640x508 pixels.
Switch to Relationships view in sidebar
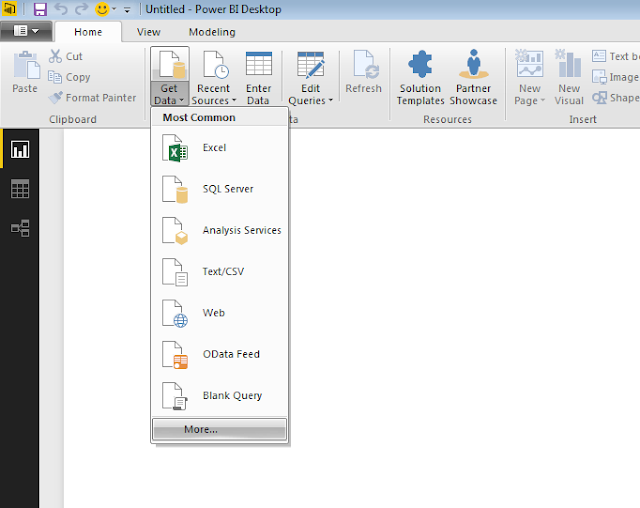point(20,228)
